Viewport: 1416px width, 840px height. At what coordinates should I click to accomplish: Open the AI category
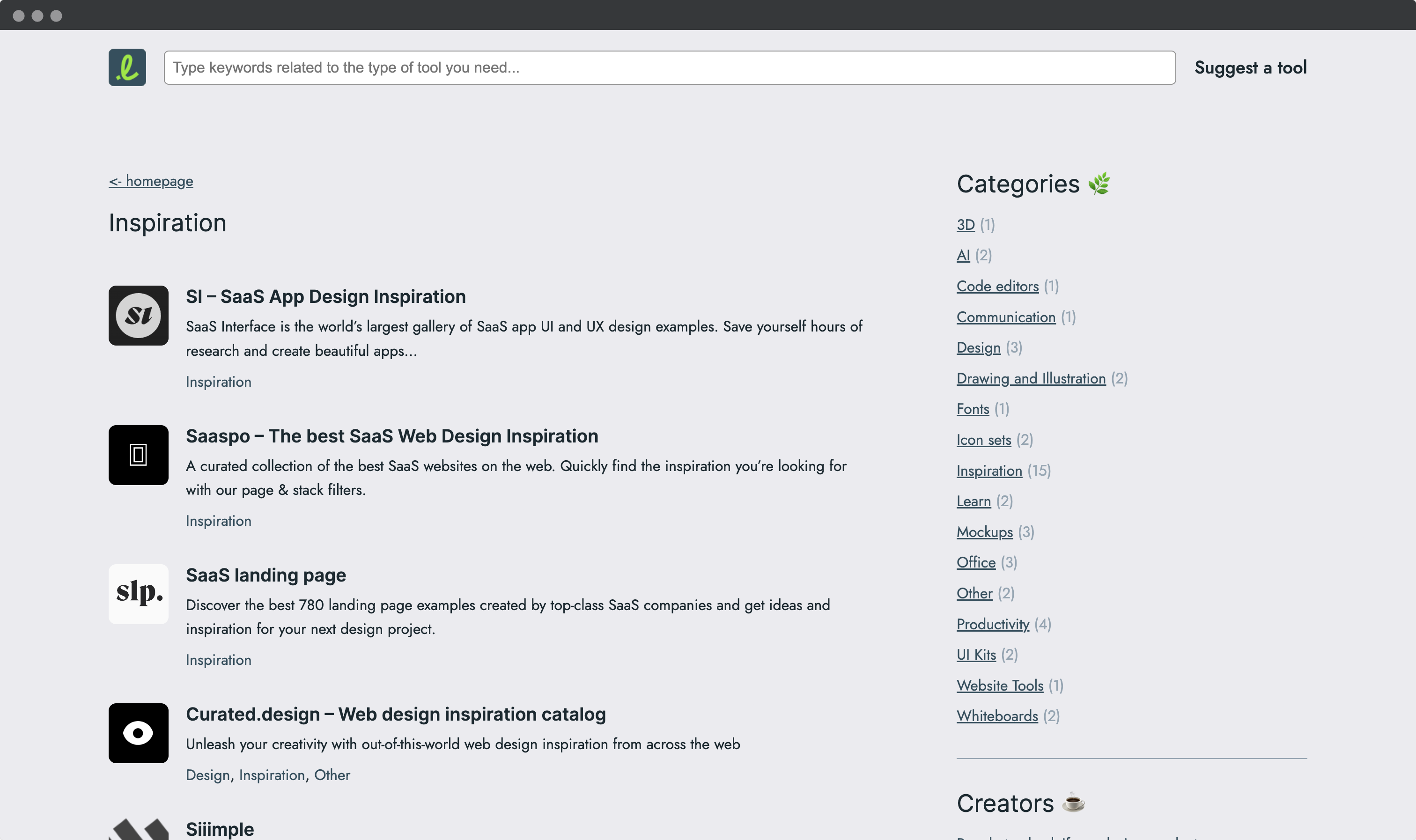click(963, 255)
